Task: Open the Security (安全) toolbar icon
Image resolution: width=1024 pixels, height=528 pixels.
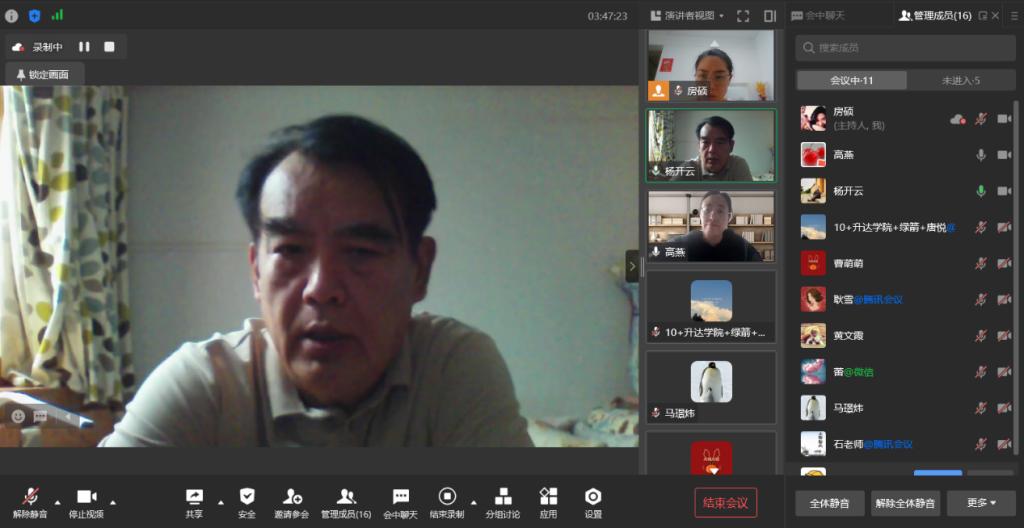Action: 247,502
